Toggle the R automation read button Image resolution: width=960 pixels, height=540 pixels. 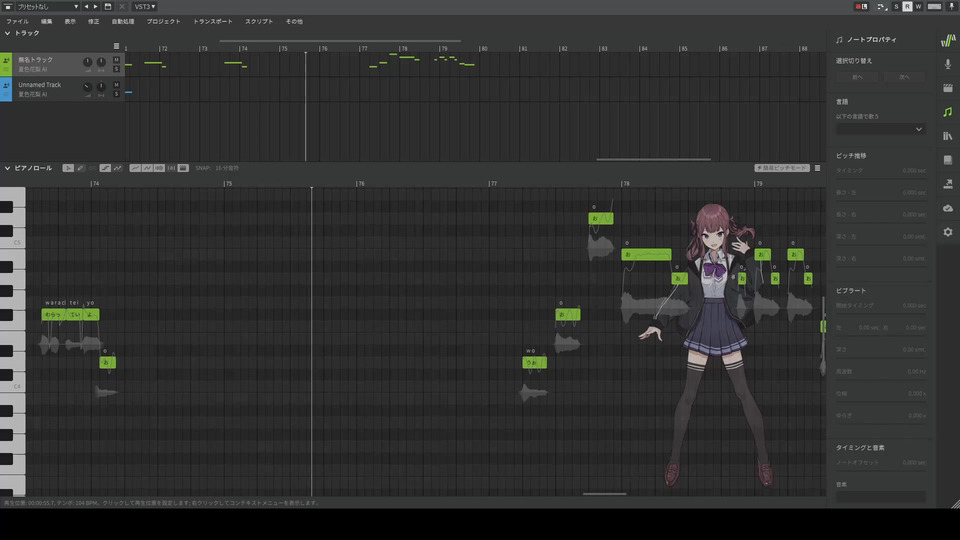(907, 7)
